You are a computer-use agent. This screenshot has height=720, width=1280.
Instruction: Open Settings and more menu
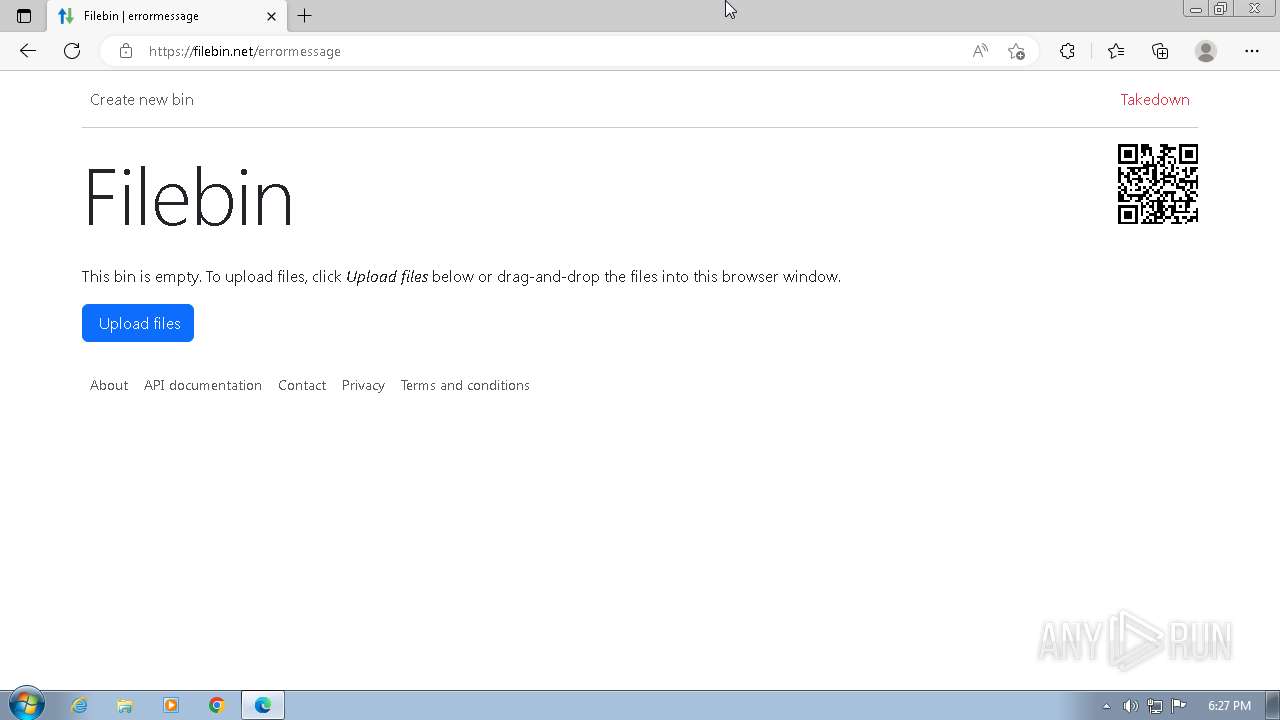pos(1252,51)
